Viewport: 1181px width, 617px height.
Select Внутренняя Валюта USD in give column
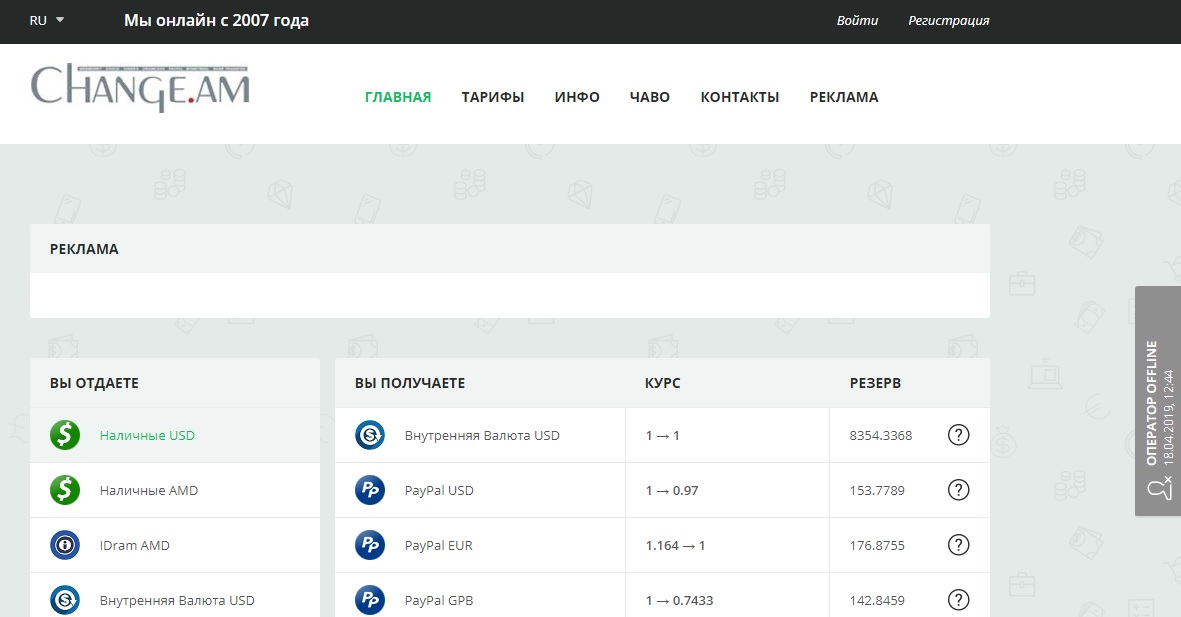coord(177,600)
